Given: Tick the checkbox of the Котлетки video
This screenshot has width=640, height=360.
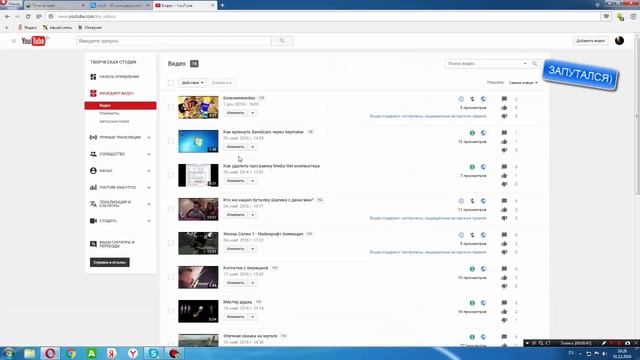Looking at the screenshot, I should pos(171,277).
